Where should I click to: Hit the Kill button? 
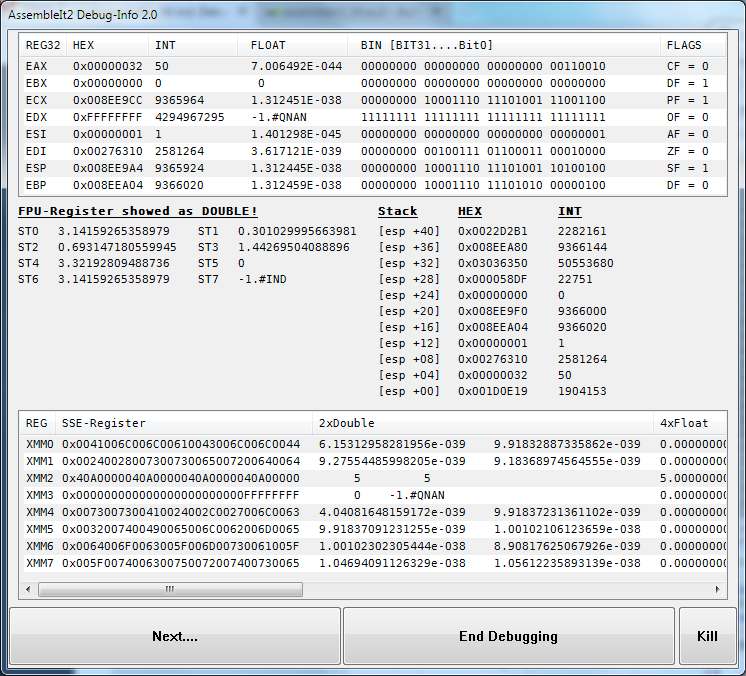pyautogui.click(x=707, y=636)
